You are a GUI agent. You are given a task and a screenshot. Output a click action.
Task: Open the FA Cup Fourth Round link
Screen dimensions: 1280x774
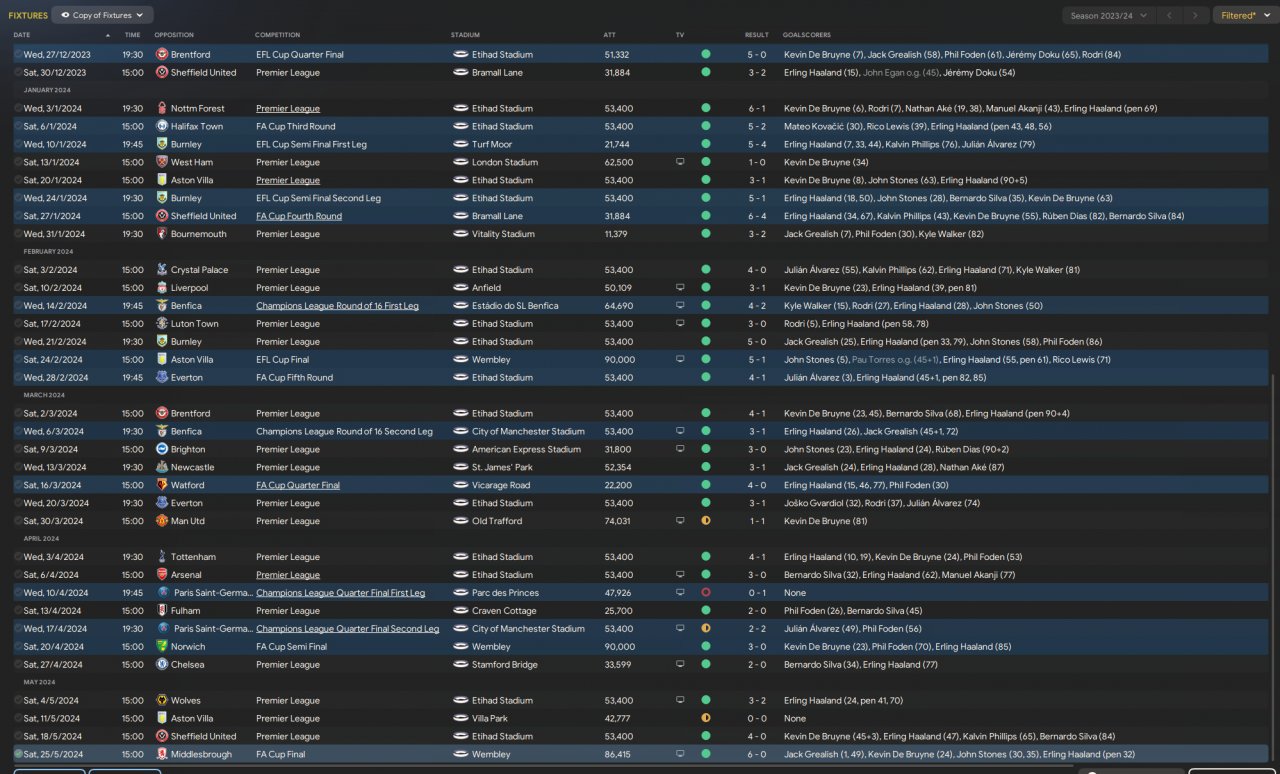point(299,216)
